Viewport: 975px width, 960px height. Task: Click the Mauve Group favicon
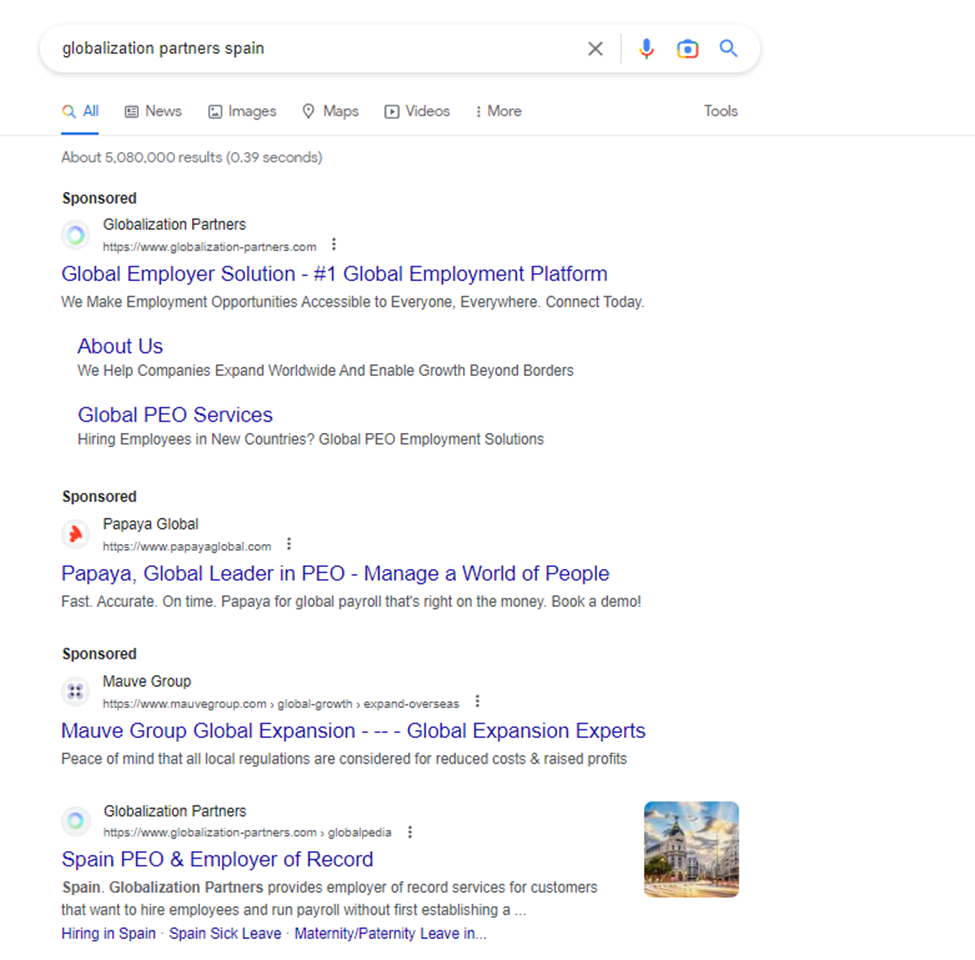[75, 691]
